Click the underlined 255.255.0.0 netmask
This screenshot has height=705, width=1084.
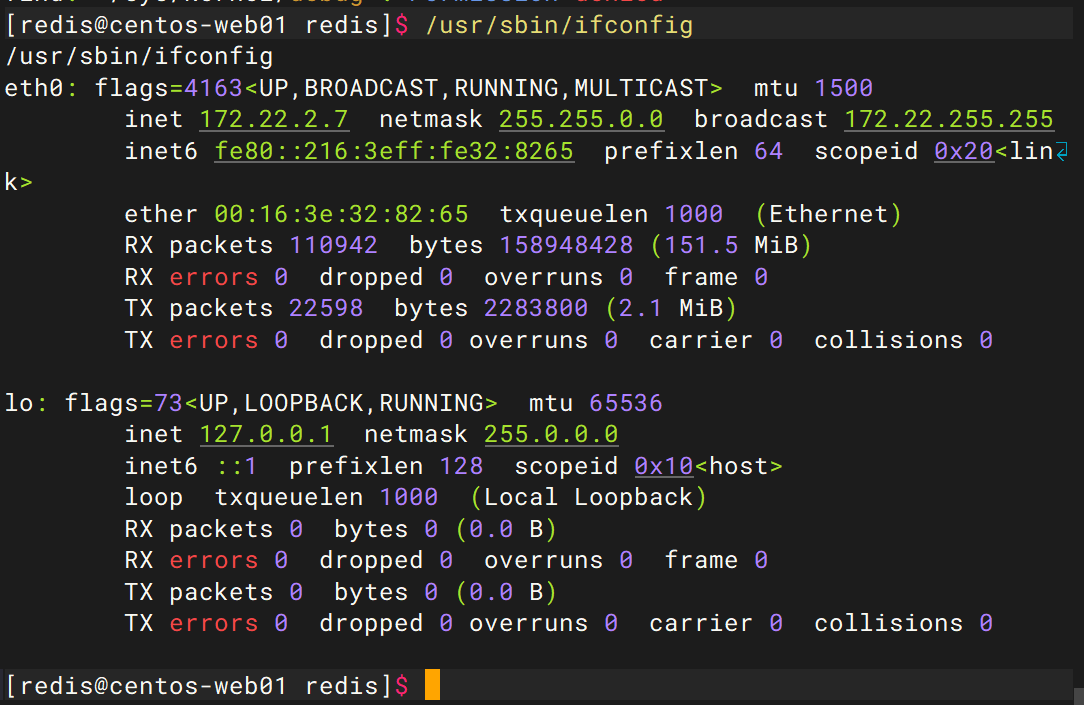coord(581,120)
